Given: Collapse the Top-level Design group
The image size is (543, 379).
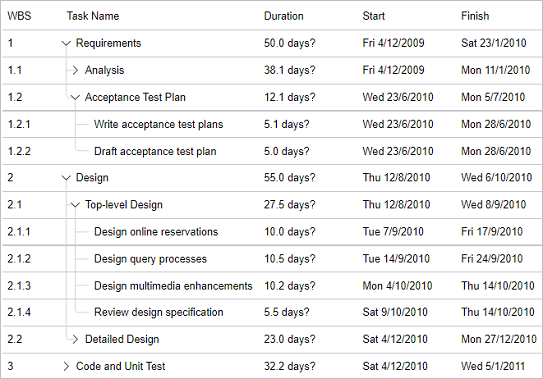Looking at the screenshot, I should pos(75,205).
